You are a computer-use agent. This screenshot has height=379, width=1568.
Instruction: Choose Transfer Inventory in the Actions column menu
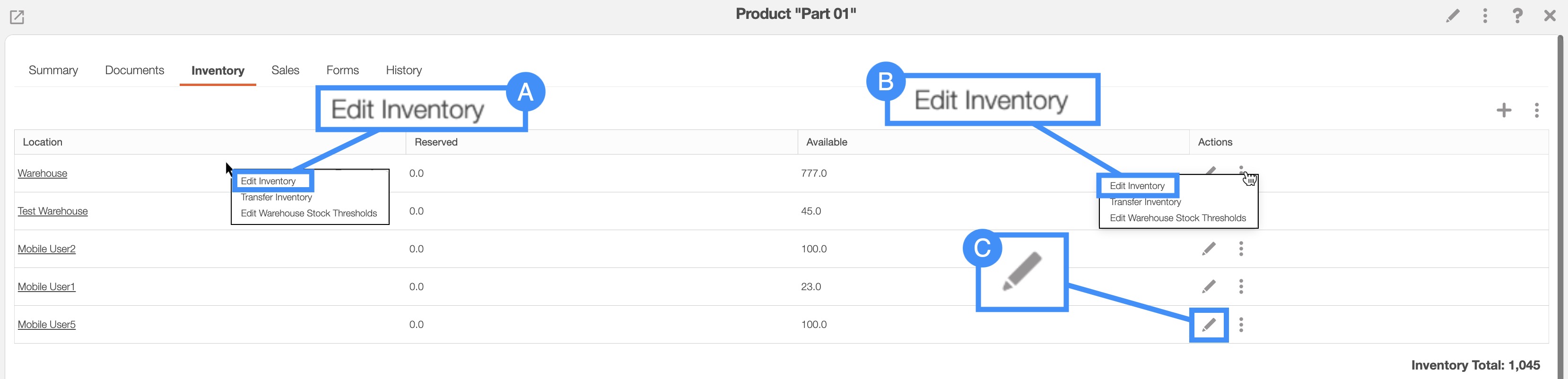point(1145,203)
